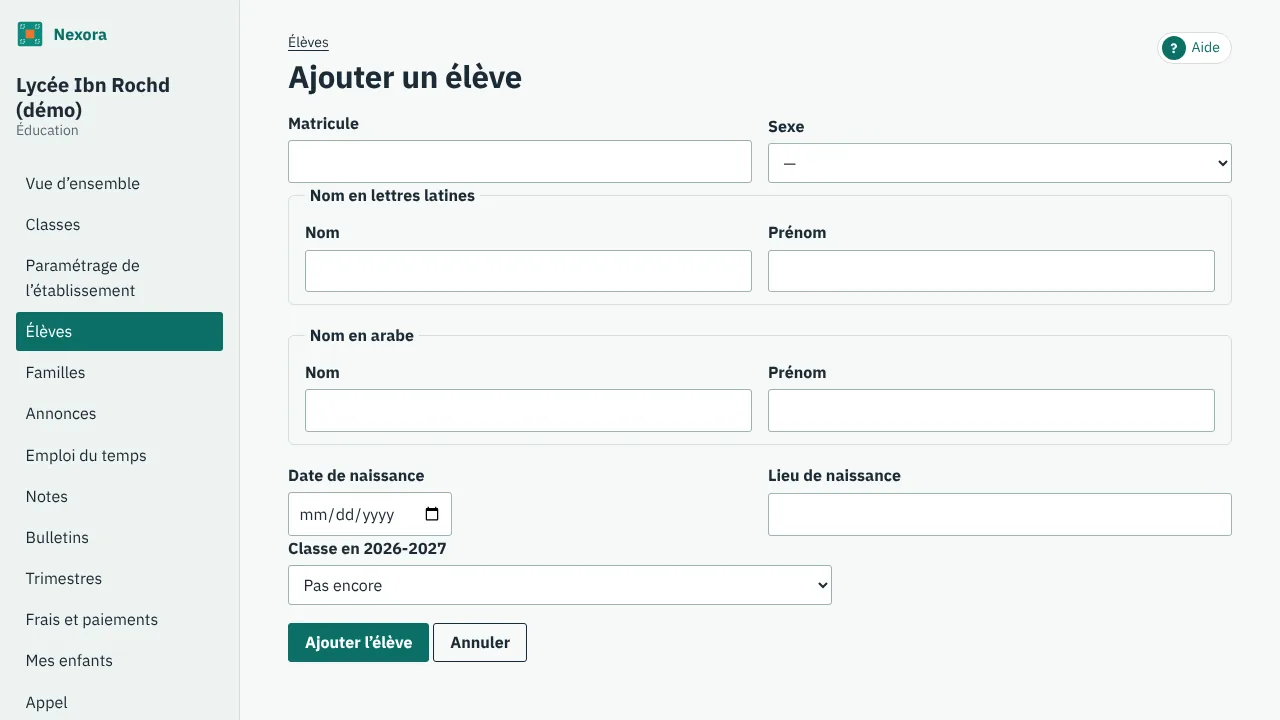The height and width of the screenshot is (720, 1280).
Task: Select Élèves in the sidebar
Action: coord(119,332)
